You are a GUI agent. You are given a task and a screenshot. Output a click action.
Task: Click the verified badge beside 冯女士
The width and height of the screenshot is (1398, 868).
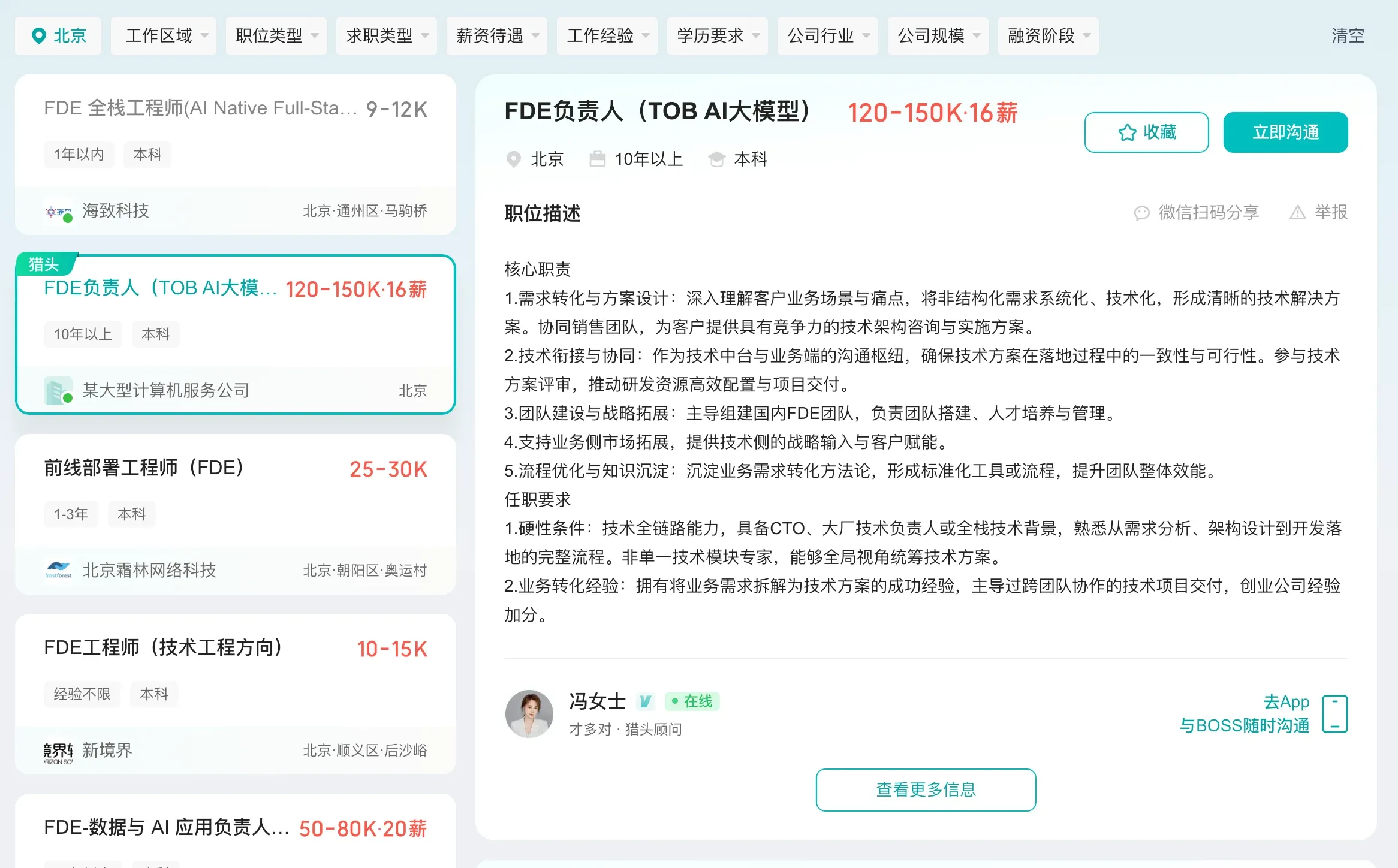646,701
